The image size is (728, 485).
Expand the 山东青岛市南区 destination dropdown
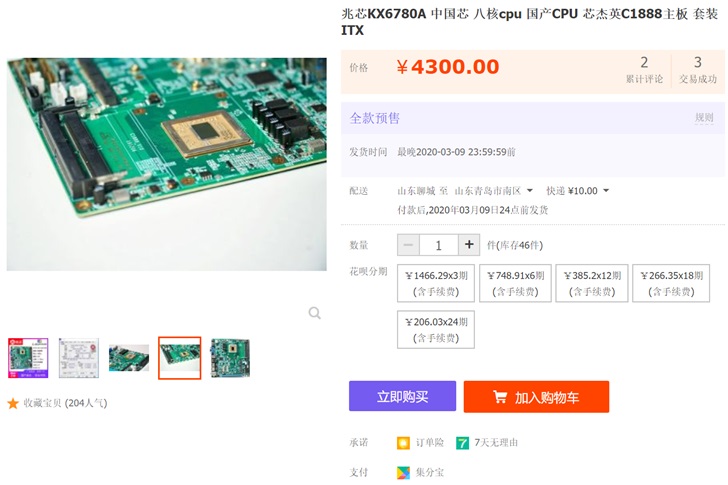[x=494, y=191]
